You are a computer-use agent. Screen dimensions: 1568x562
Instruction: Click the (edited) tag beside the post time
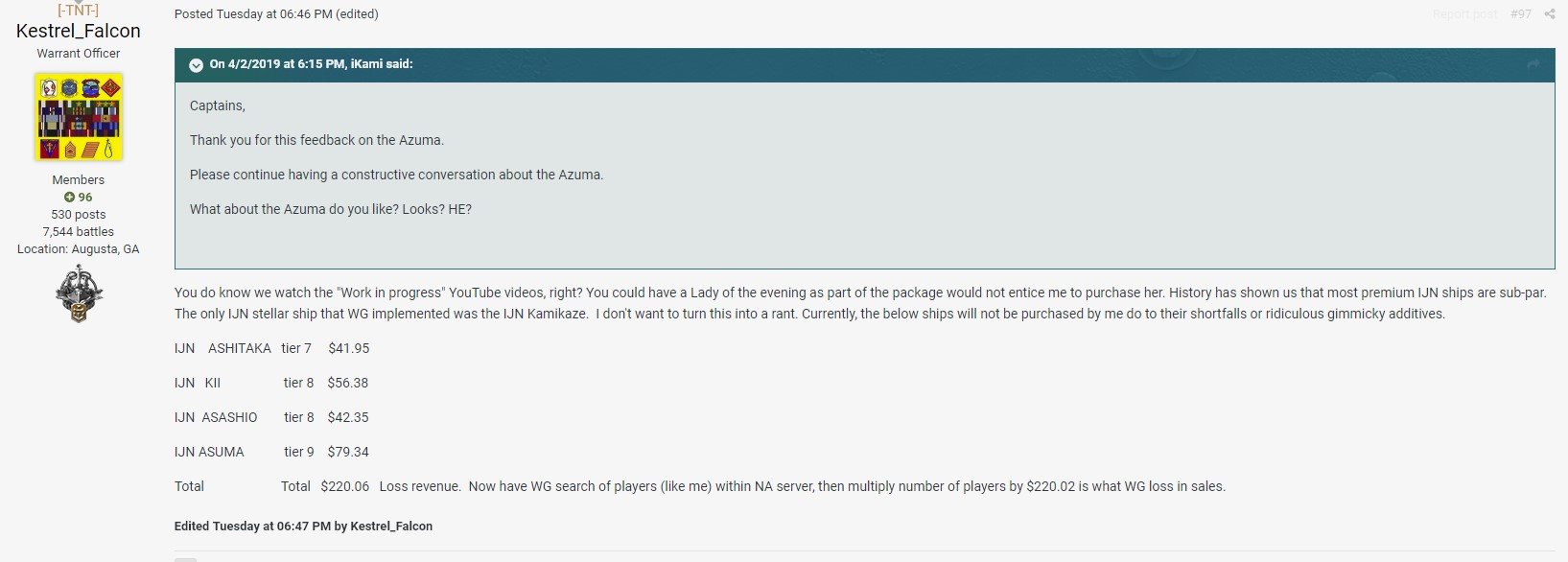[357, 14]
